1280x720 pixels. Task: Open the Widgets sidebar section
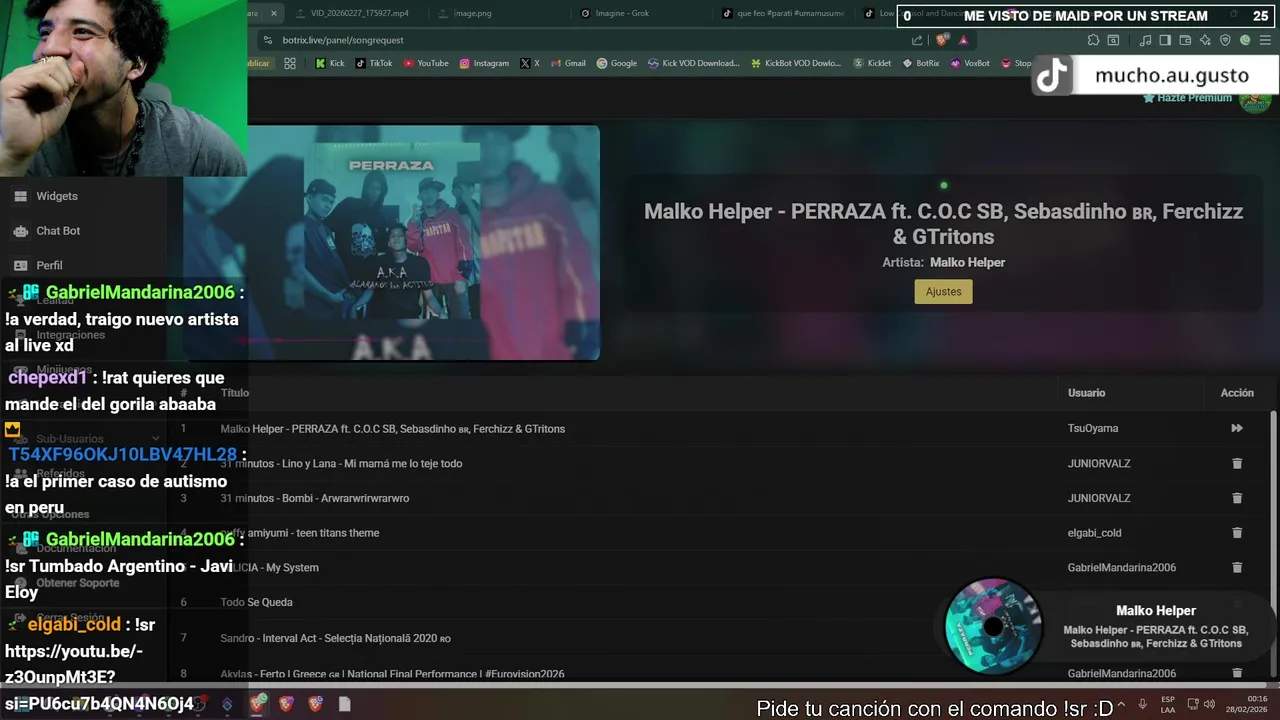(56, 196)
